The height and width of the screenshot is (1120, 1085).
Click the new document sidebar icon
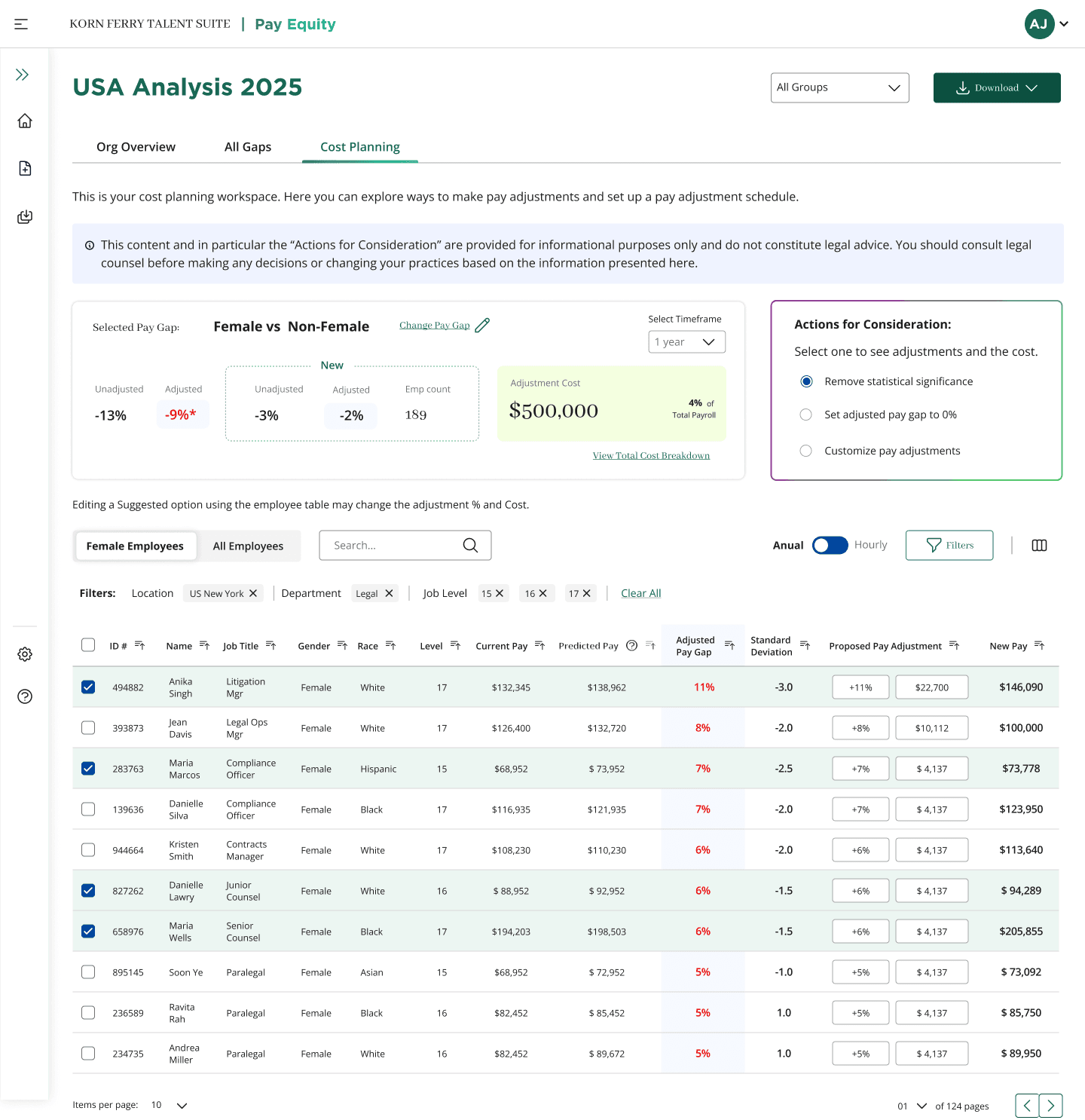25,168
